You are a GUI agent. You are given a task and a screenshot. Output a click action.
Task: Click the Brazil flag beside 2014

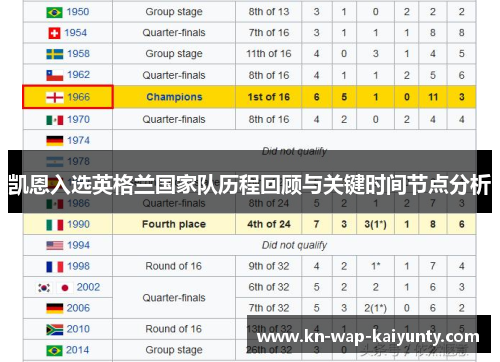click(x=54, y=350)
